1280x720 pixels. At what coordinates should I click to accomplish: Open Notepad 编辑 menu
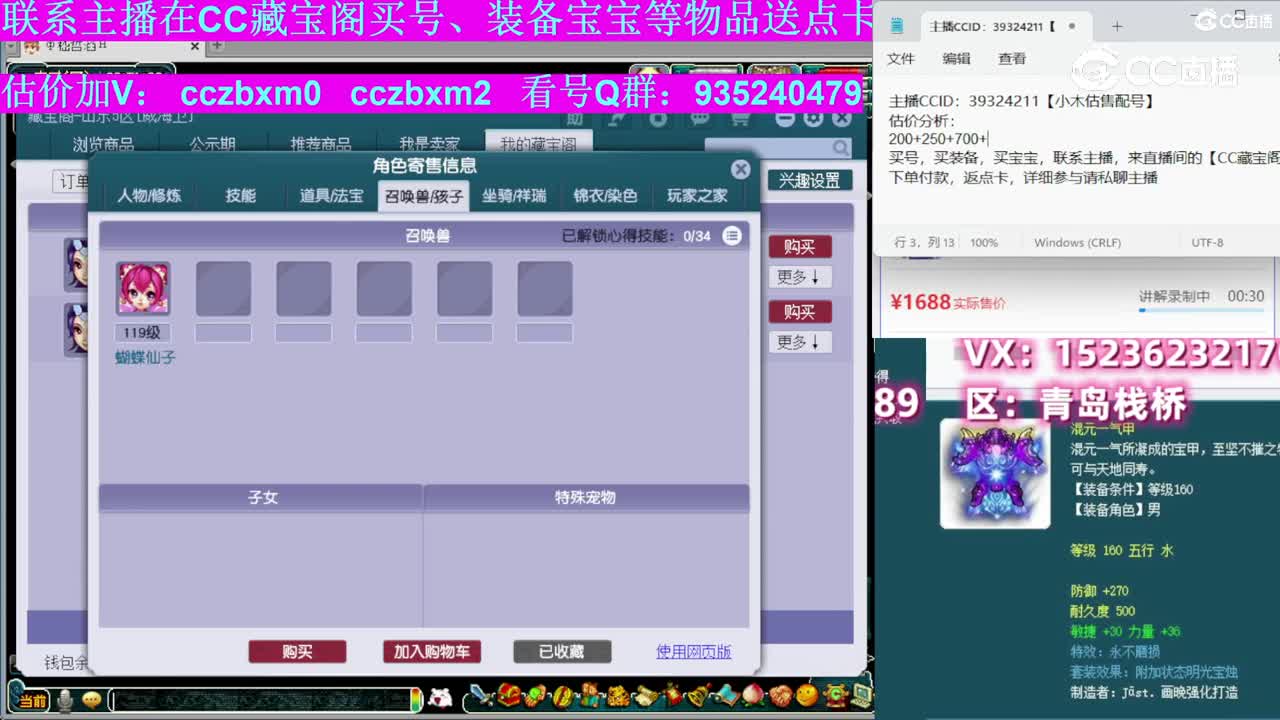[x=956, y=59]
